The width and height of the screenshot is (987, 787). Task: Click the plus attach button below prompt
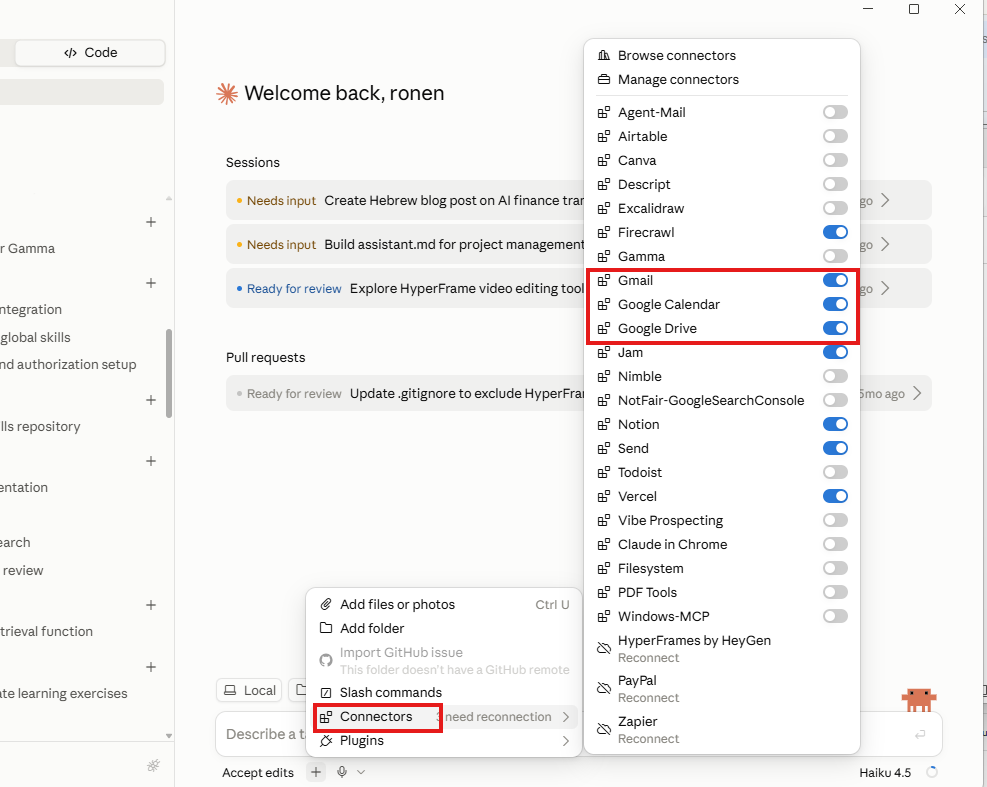(316, 772)
